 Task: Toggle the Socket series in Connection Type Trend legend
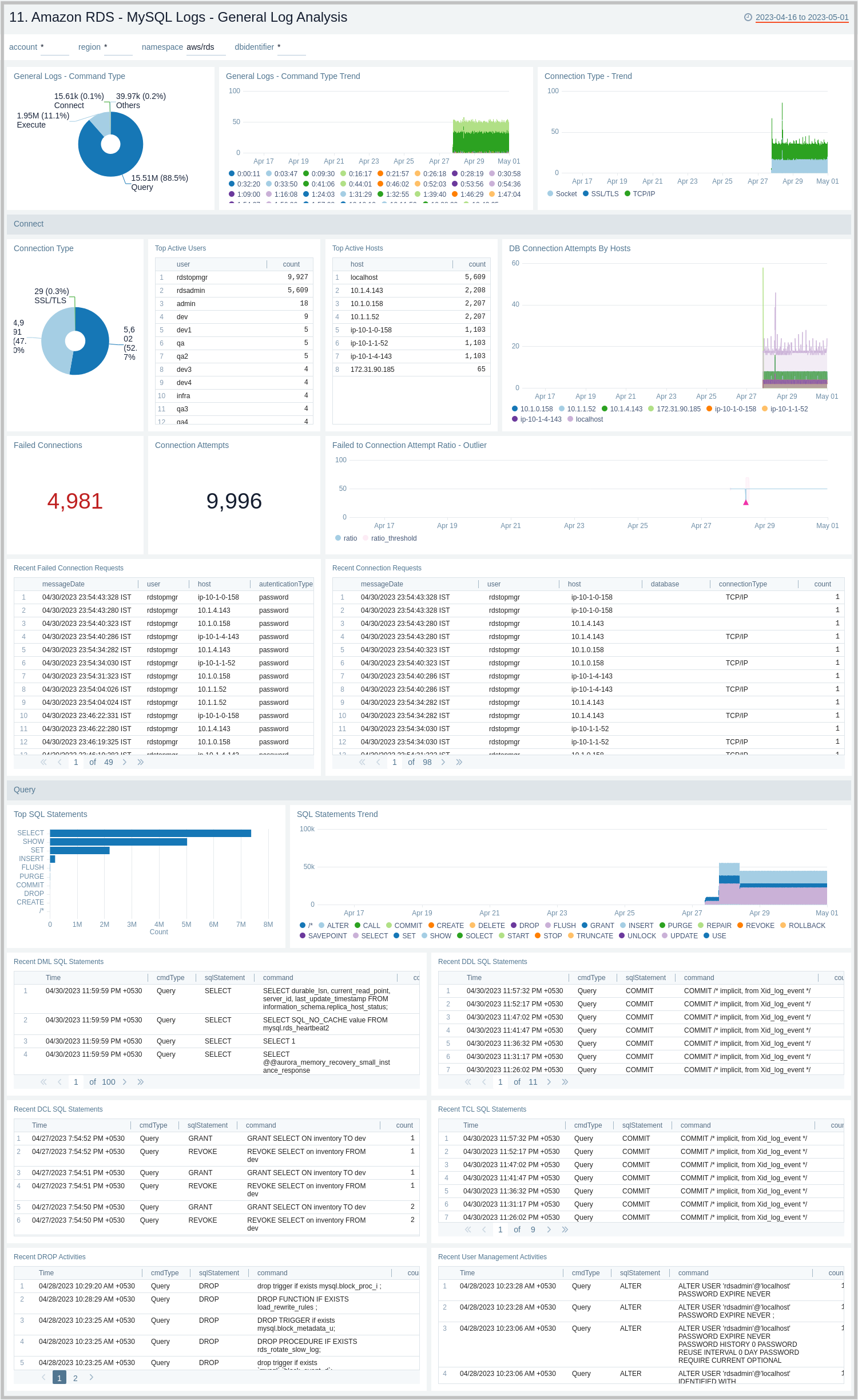[x=566, y=194]
